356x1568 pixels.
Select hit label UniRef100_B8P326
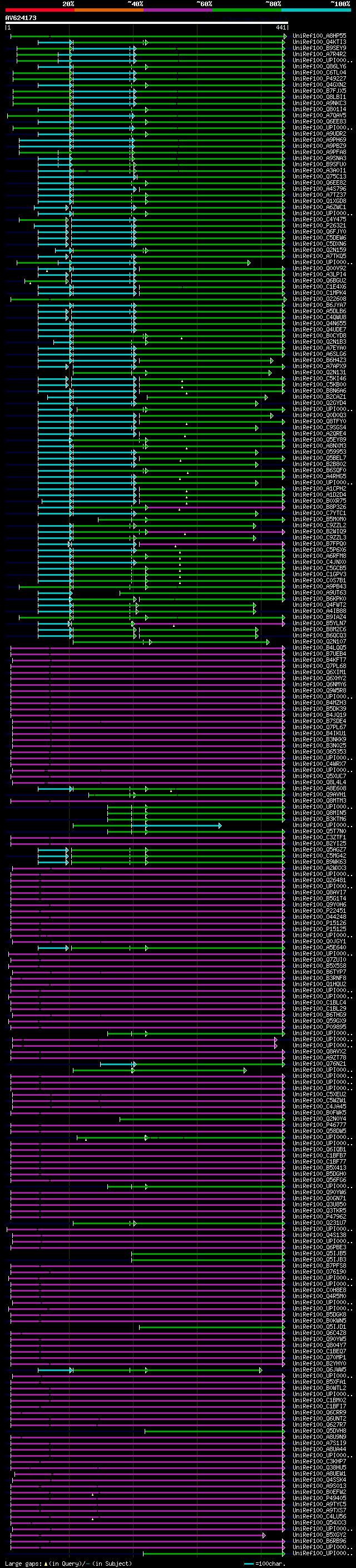[319, 507]
